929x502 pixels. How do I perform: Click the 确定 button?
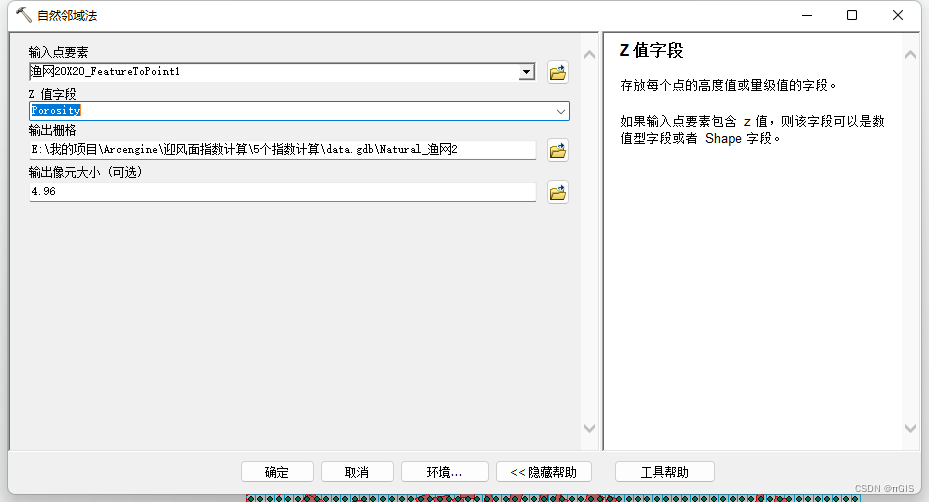pos(277,472)
